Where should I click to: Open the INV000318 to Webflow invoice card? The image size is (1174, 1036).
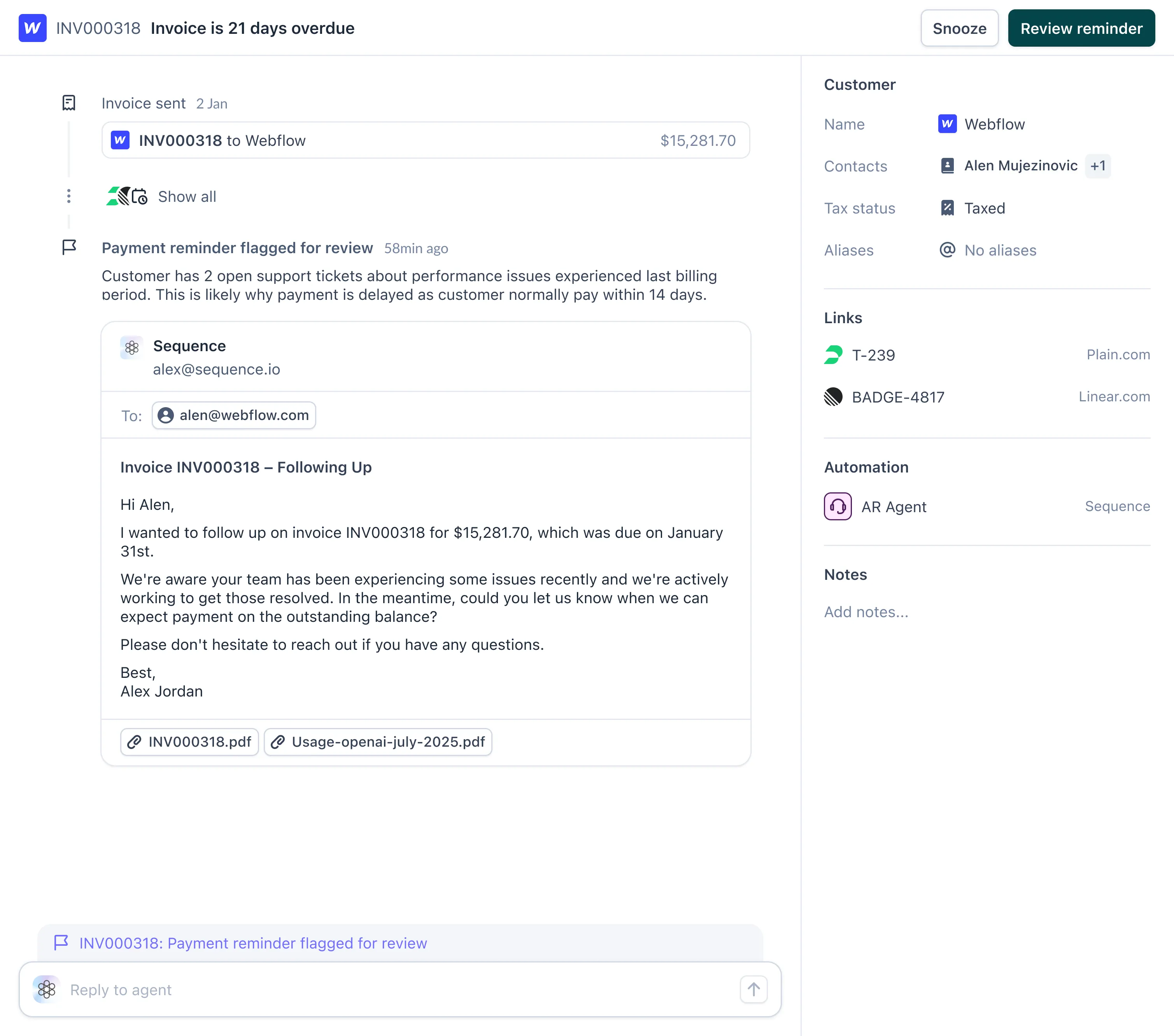pos(425,140)
